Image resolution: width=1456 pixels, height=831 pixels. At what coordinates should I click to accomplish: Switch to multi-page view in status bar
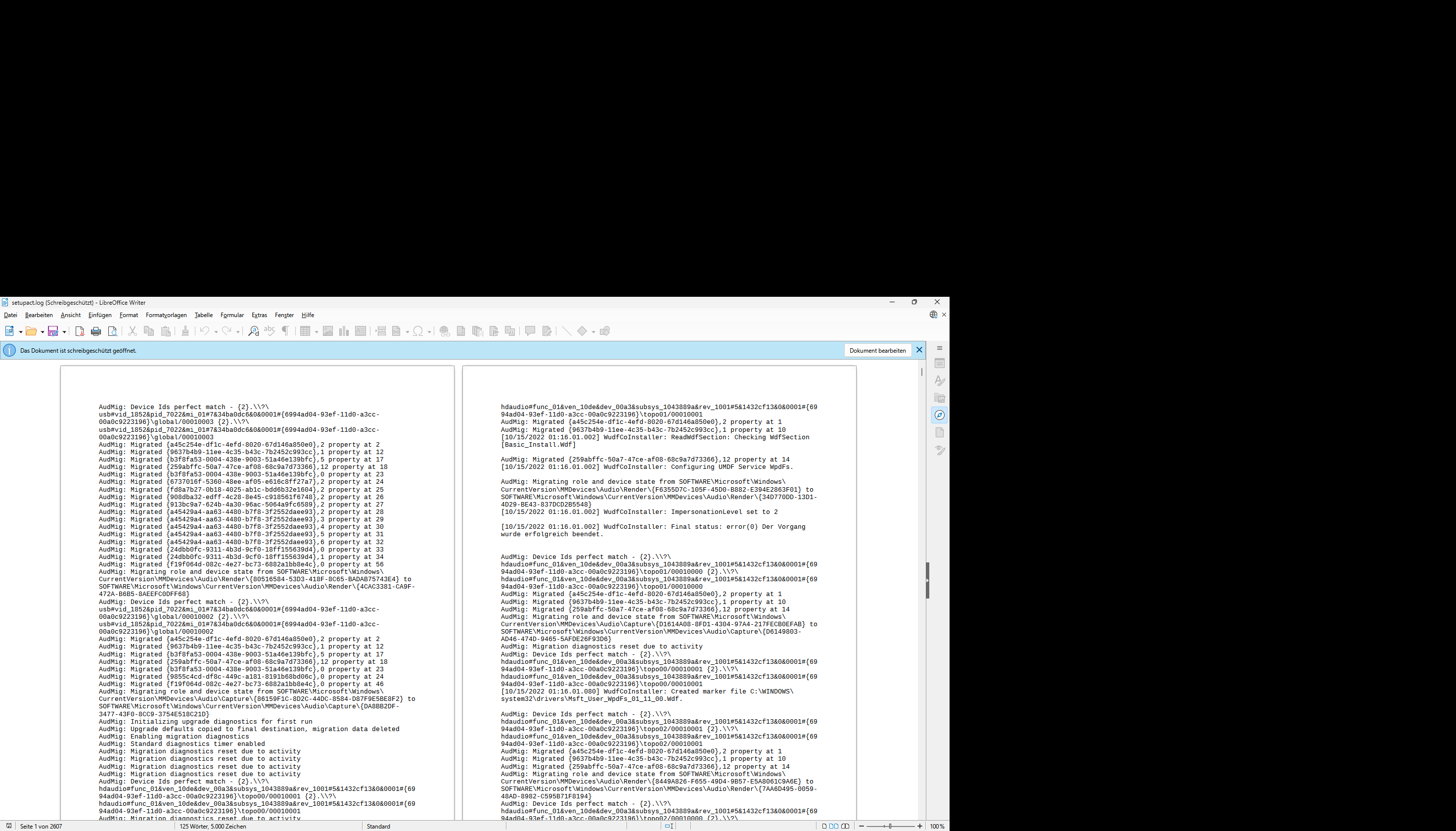click(833, 825)
